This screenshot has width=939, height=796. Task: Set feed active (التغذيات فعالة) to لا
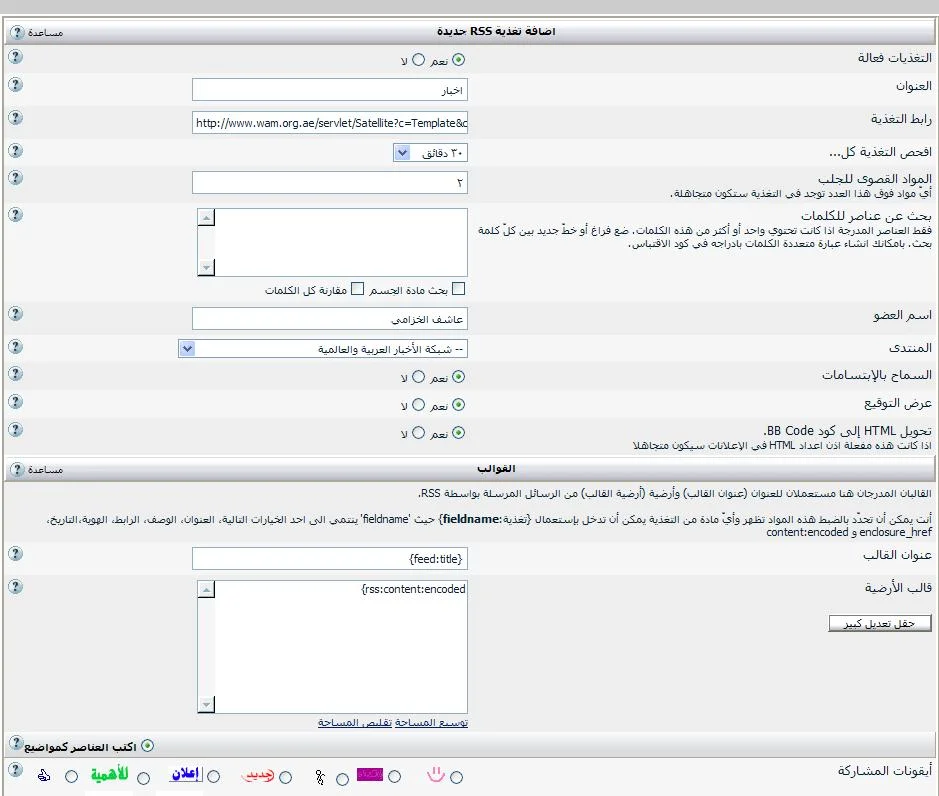tap(418, 60)
